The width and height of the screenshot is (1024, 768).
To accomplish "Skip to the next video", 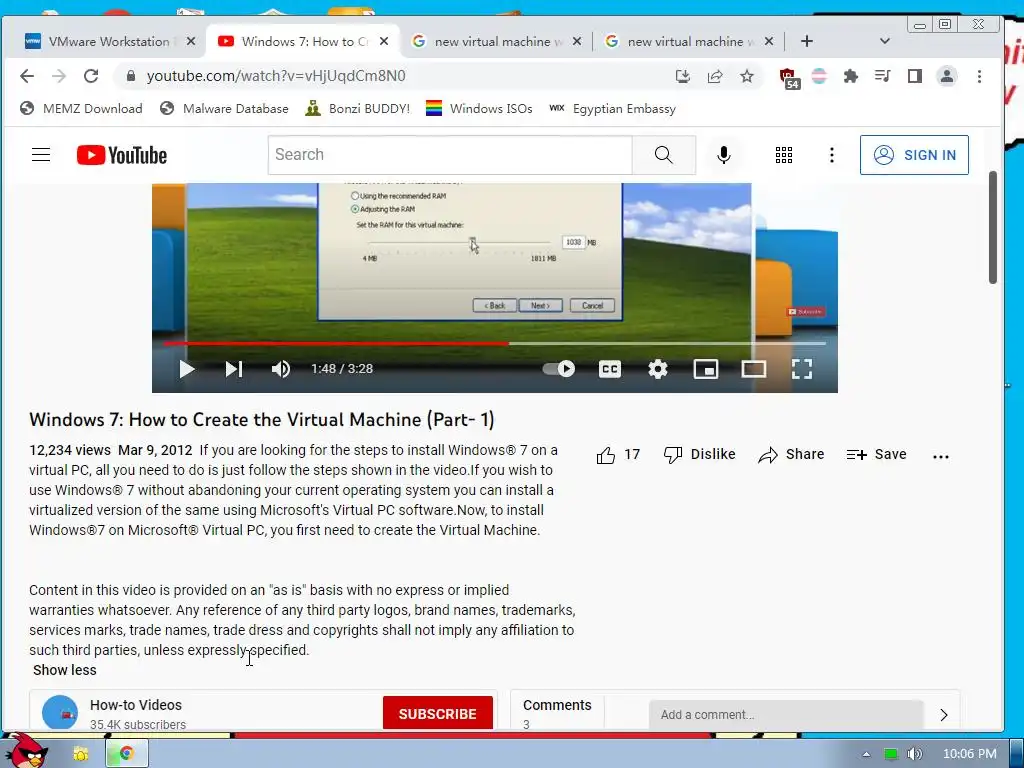I will coord(234,369).
